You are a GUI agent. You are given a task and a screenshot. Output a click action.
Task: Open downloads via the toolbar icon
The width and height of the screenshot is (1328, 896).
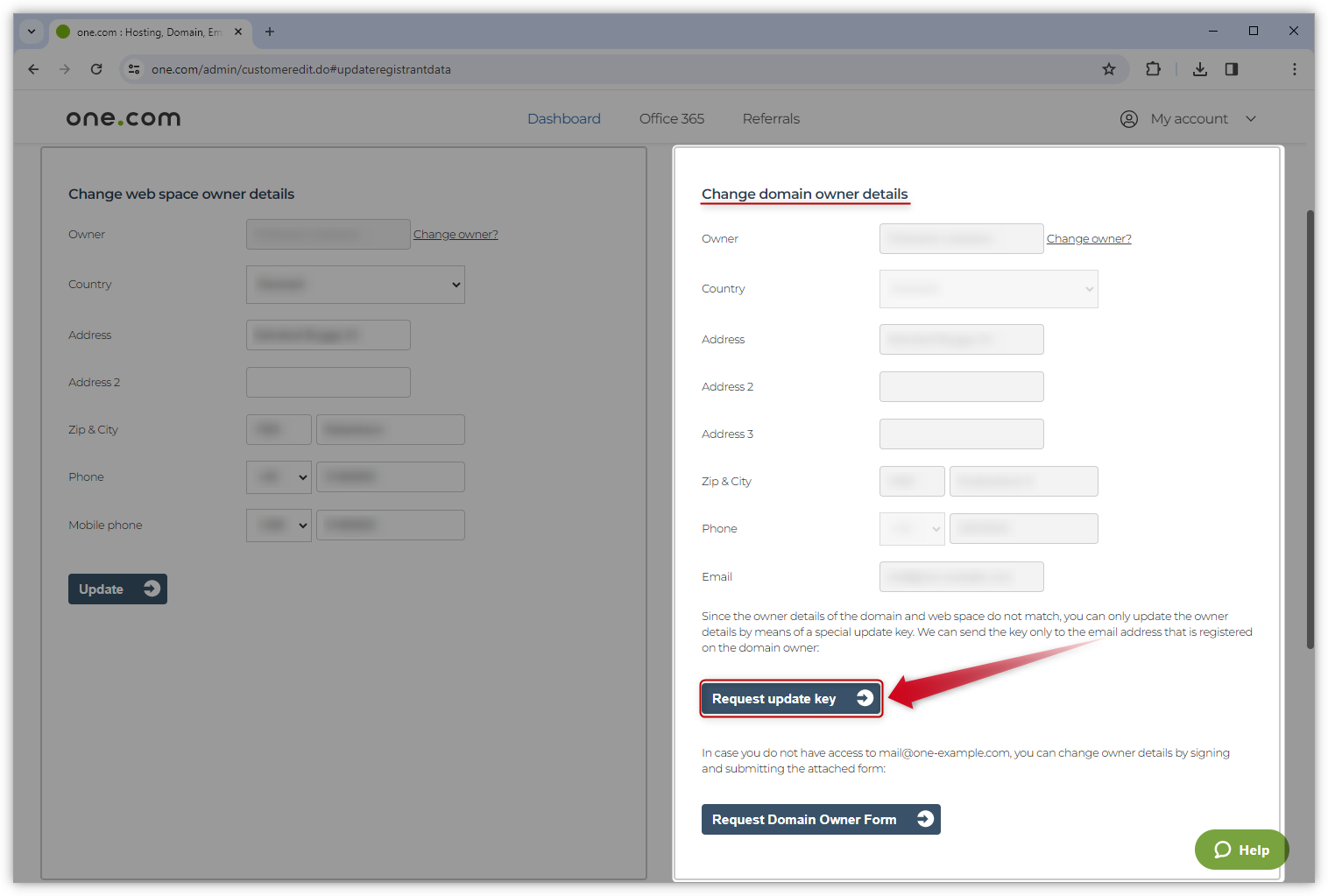pos(1199,68)
